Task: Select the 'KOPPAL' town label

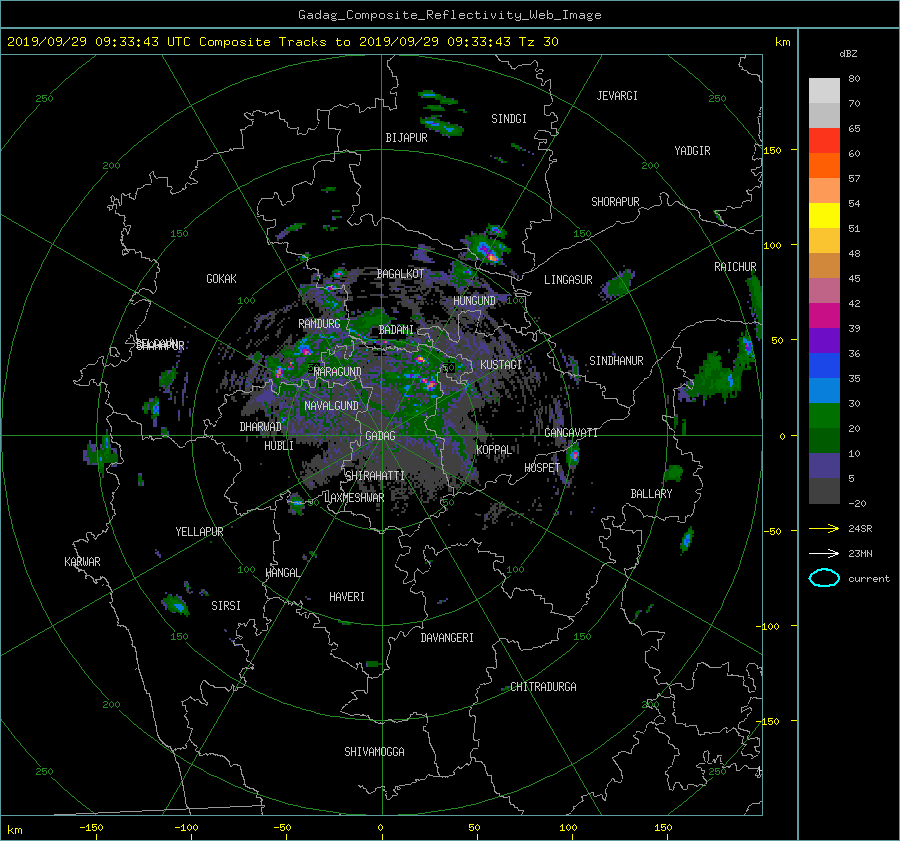Action: (494, 450)
